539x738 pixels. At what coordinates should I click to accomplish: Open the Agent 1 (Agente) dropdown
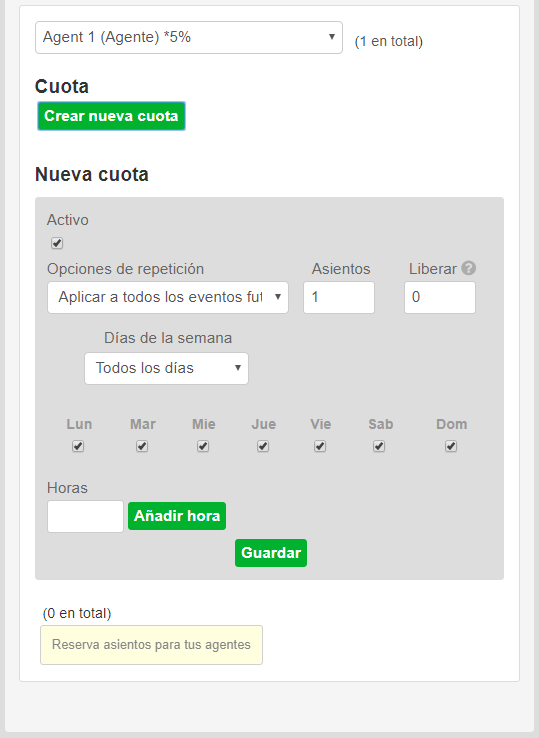[189, 37]
